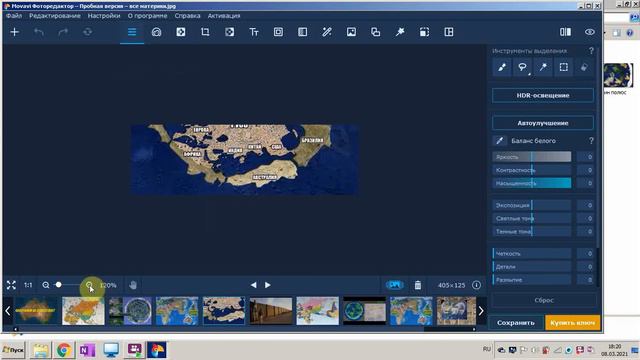This screenshot has height=360, width=640.
Task: Open the adjustments tab with the three-line icon
Action: point(132,32)
